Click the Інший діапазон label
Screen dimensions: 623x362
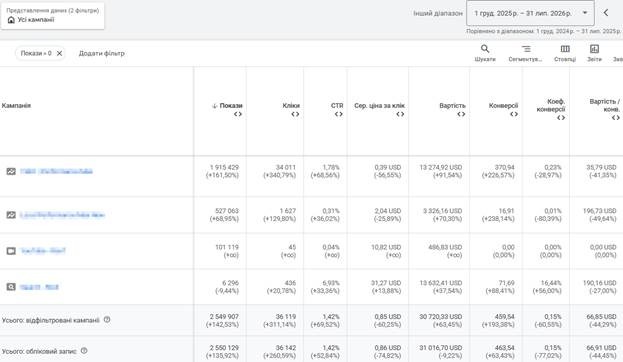click(x=438, y=13)
